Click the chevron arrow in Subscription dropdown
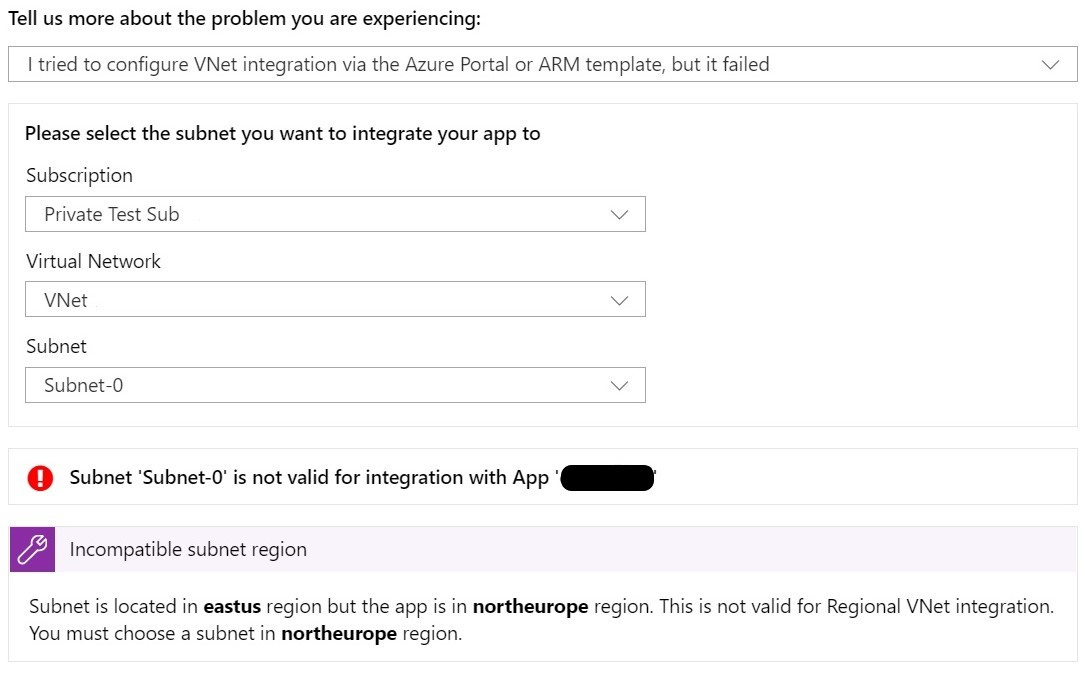This screenshot has height=678, width=1085. [x=619, y=215]
